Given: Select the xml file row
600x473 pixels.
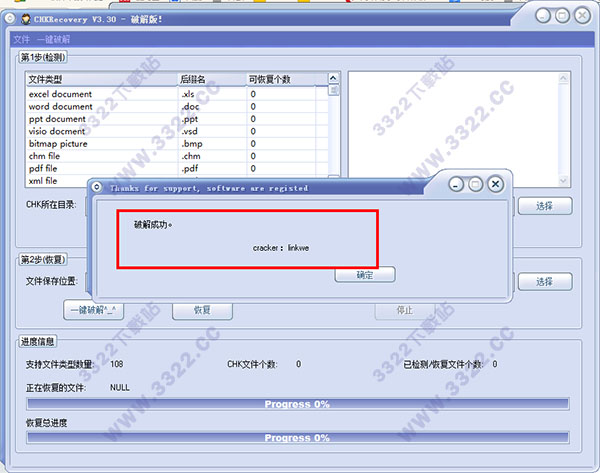Looking at the screenshot, I should (x=57, y=181).
